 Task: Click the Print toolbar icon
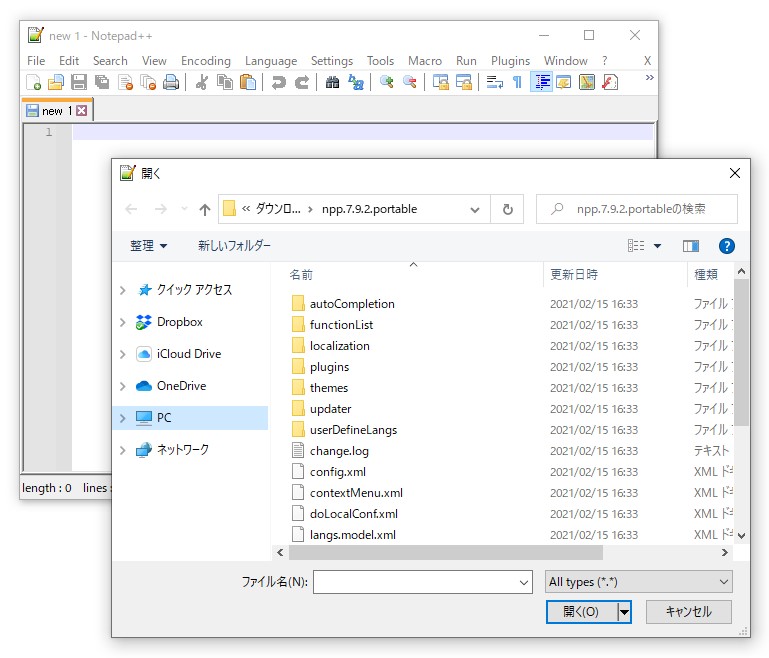click(x=171, y=82)
